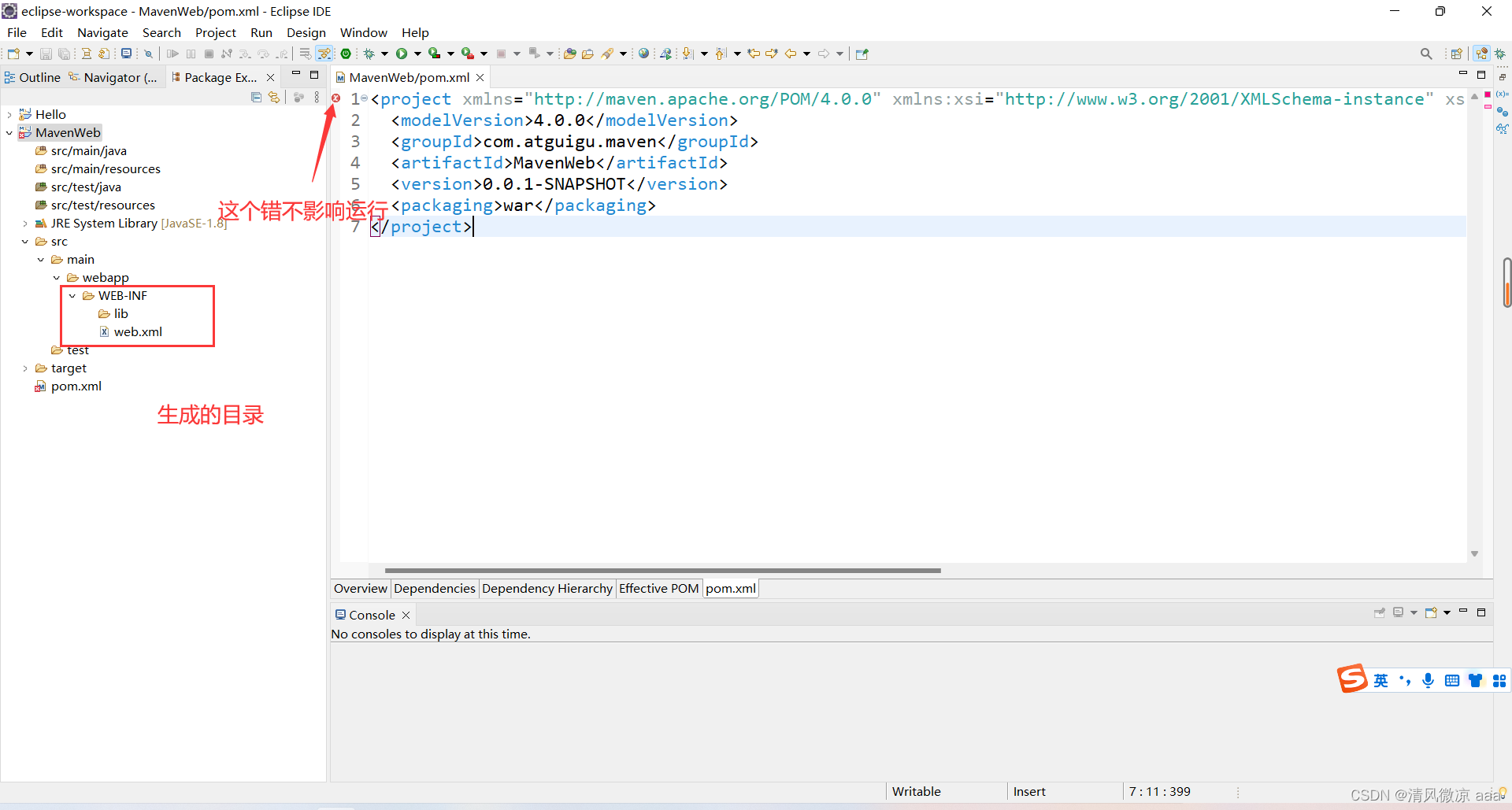Screen dimensions: 1512x810
Task: Switch to the Debug perspective icon
Action: point(1500,54)
